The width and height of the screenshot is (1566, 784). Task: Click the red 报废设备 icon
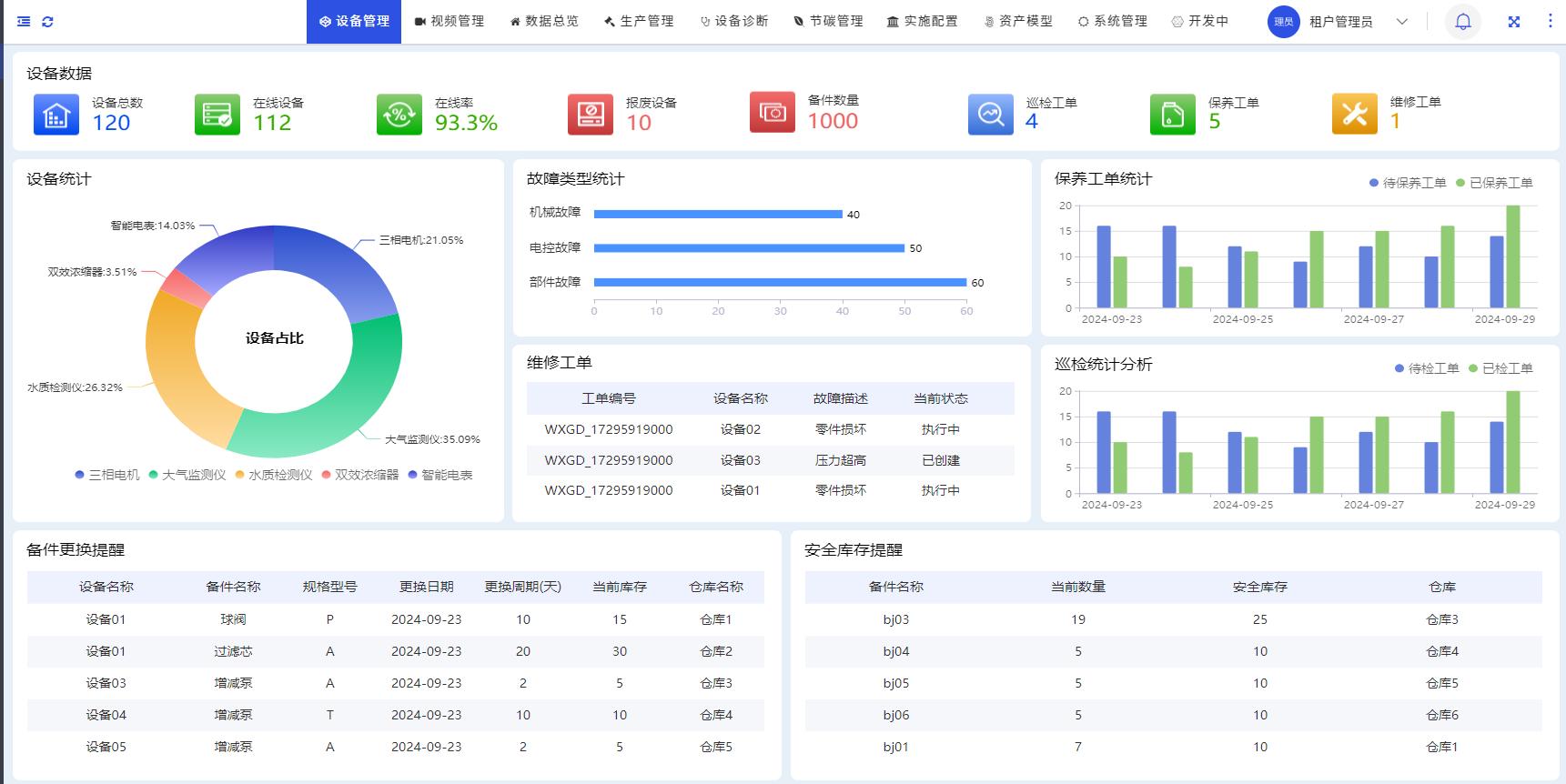point(590,115)
